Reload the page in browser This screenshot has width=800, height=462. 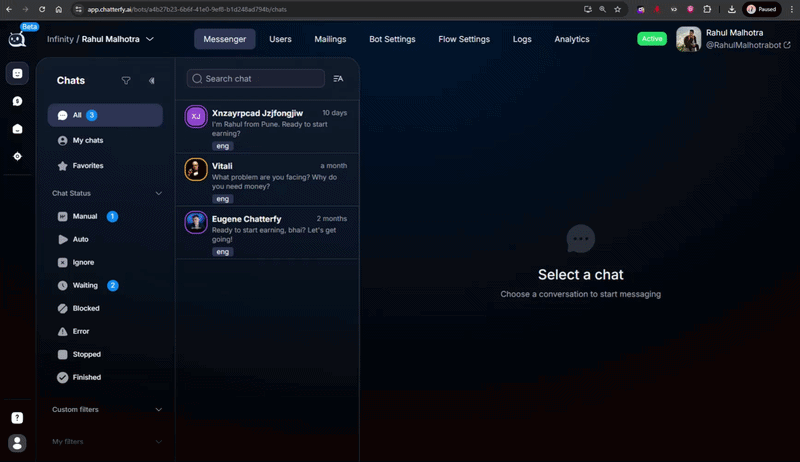point(42,9)
